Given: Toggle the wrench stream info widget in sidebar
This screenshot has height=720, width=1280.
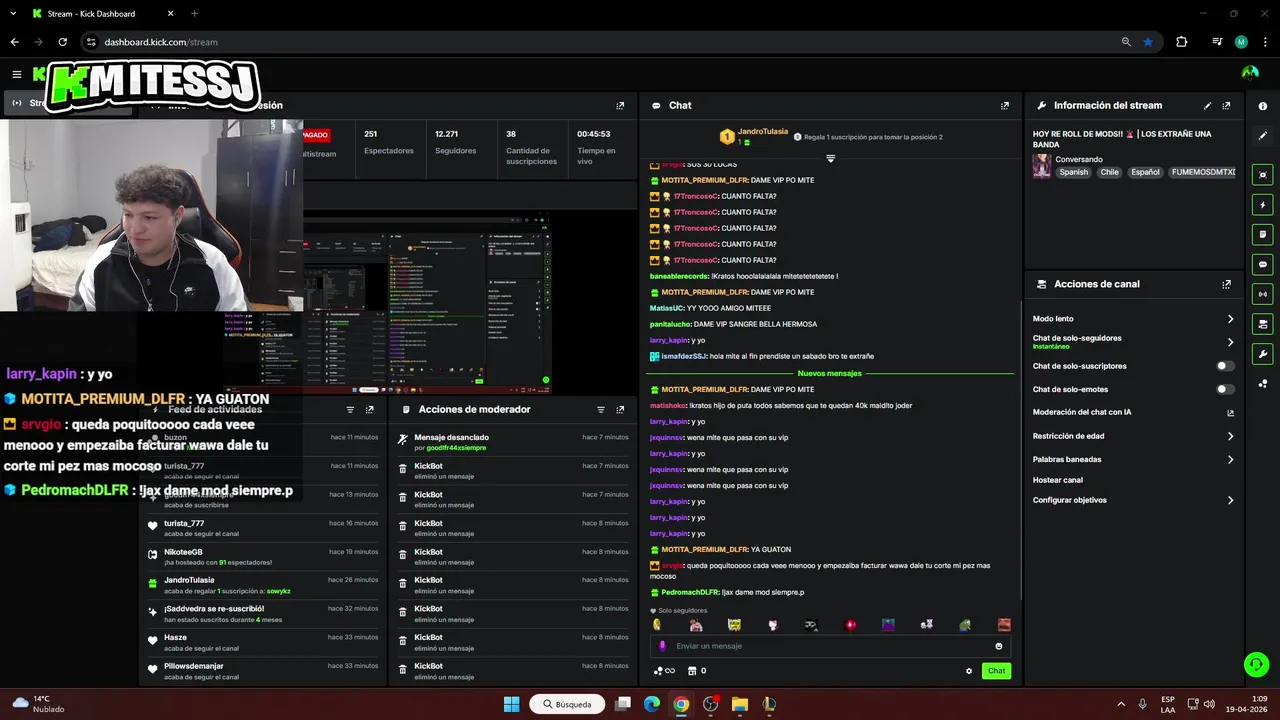Looking at the screenshot, I should click(1263, 354).
